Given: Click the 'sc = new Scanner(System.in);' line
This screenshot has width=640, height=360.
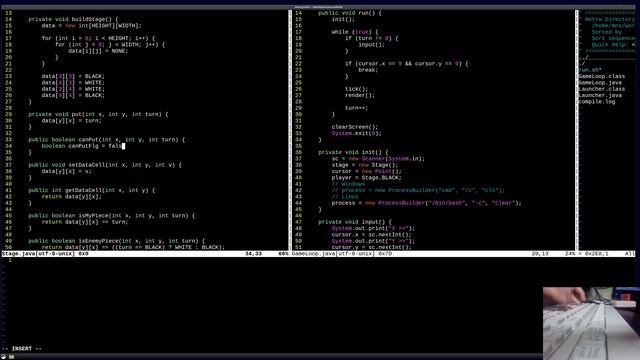Looking at the screenshot, I should pyautogui.click(x=378, y=158).
